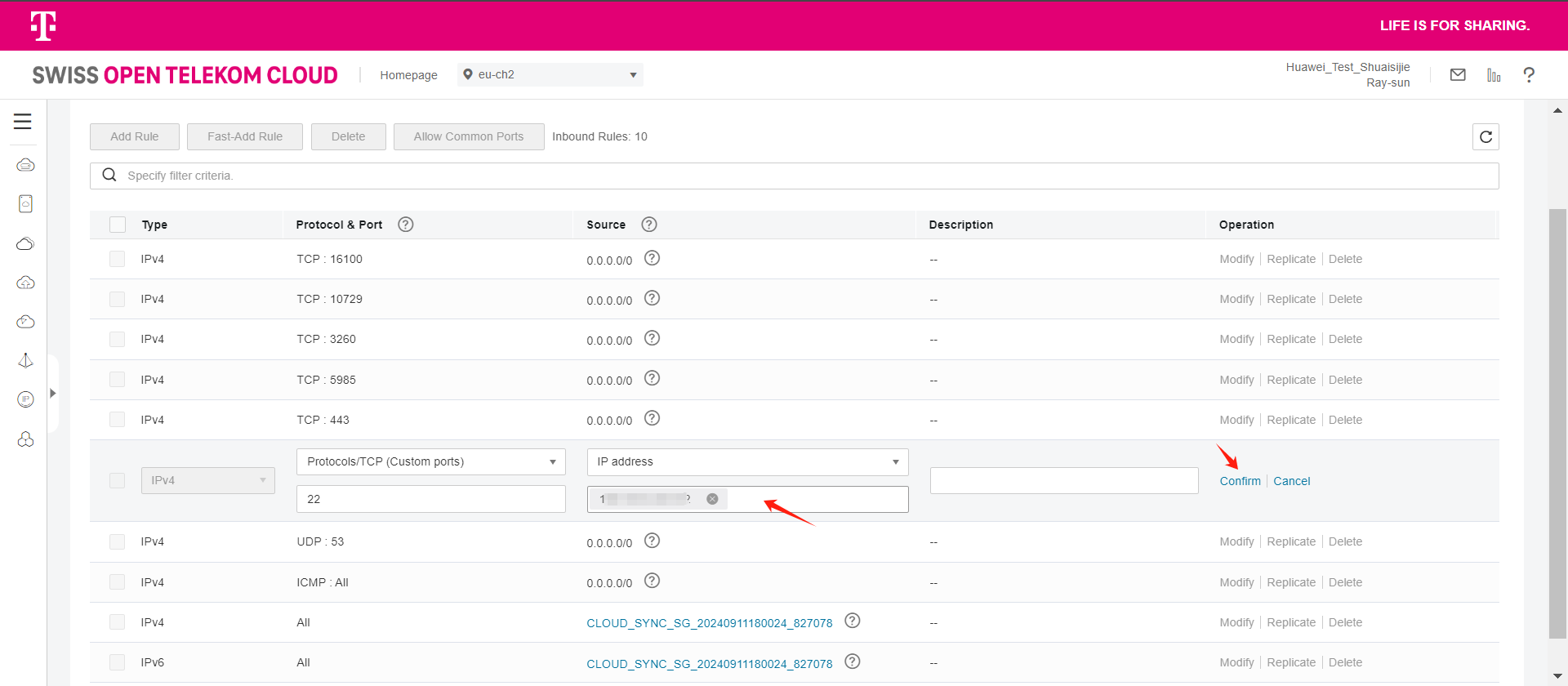Open the cloud upload sidebar icon
The width and height of the screenshot is (1568, 686).
[25, 283]
